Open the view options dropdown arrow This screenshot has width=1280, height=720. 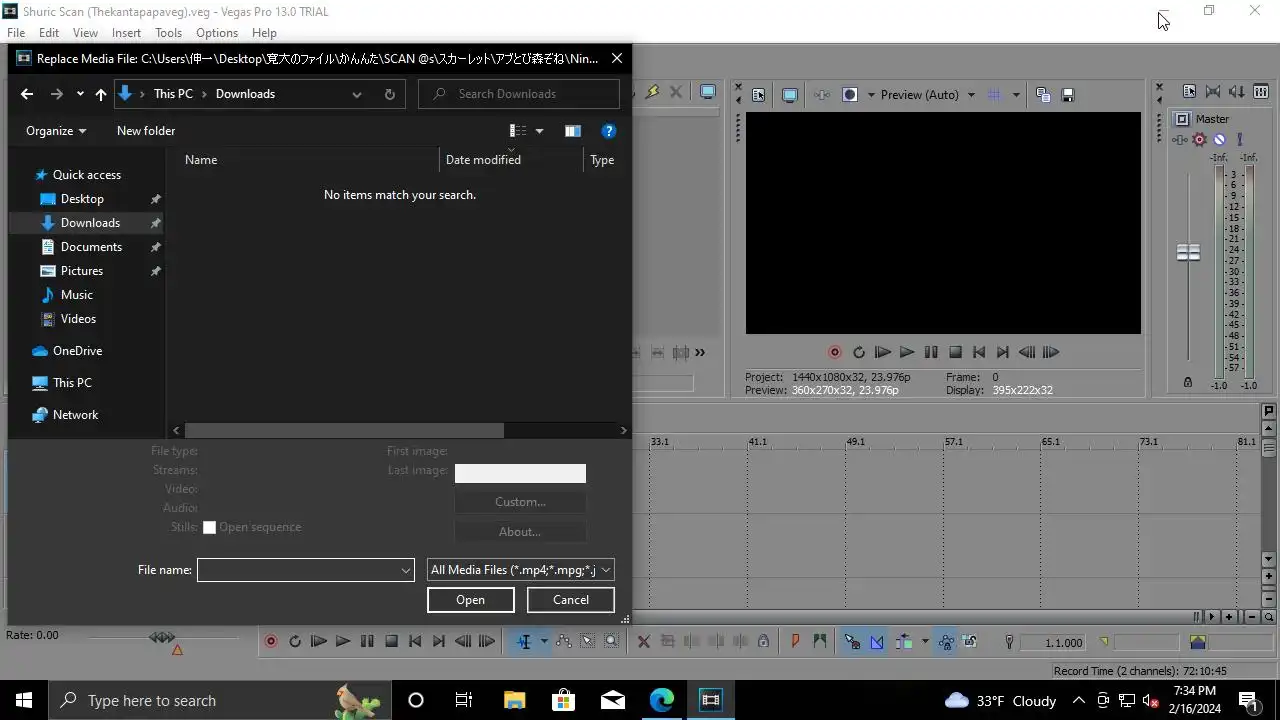[539, 131]
